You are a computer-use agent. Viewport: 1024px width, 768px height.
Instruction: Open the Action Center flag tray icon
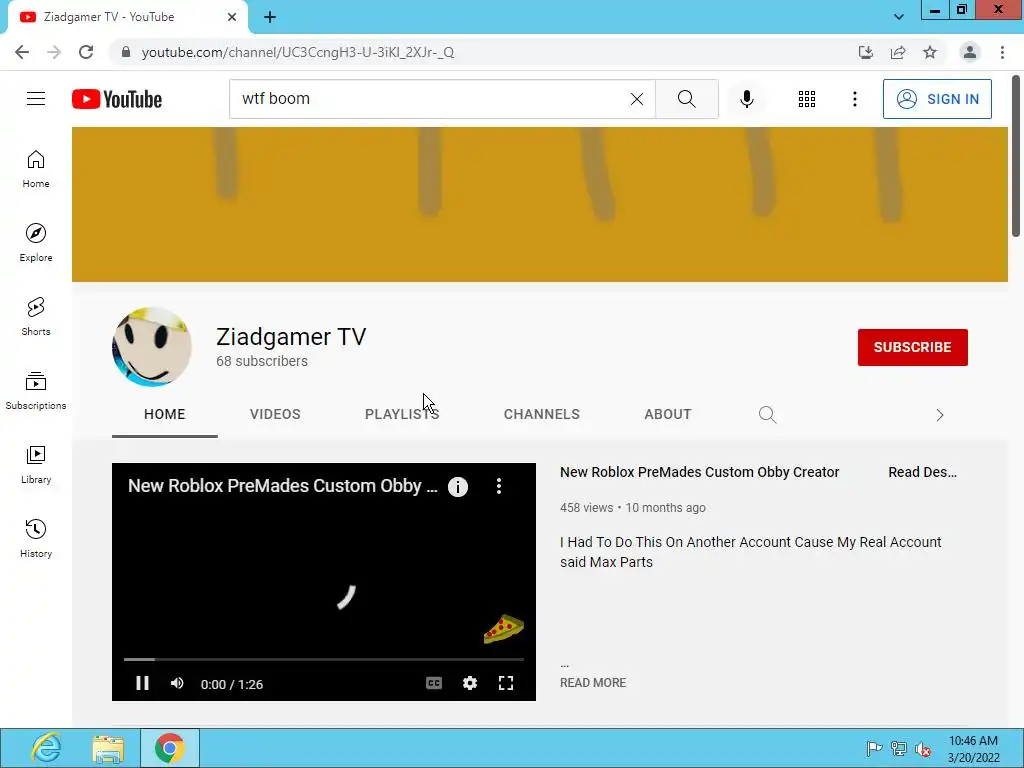click(874, 748)
